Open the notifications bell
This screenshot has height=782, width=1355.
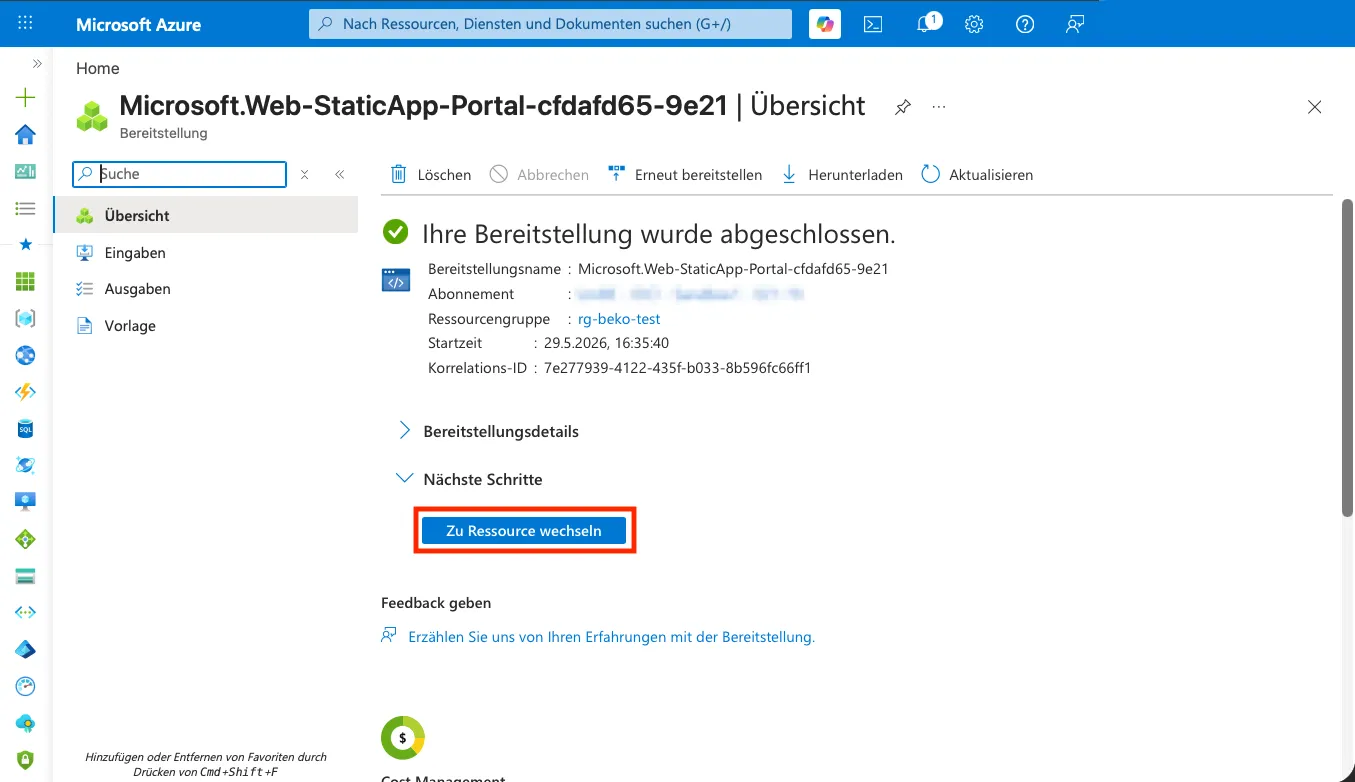pos(925,24)
